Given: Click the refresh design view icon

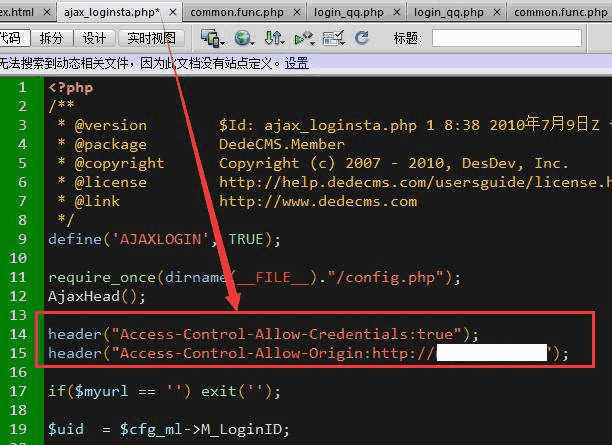Looking at the screenshot, I should 362,38.
